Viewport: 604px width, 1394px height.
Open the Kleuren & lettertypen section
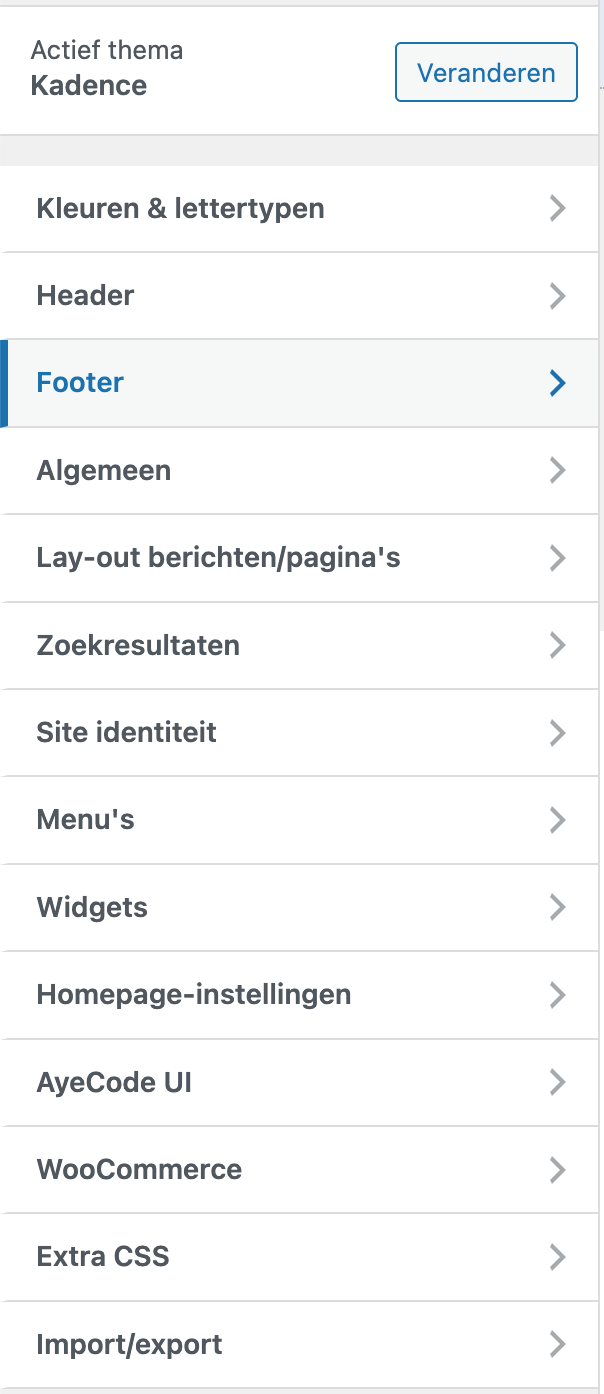(x=180, y=208)
